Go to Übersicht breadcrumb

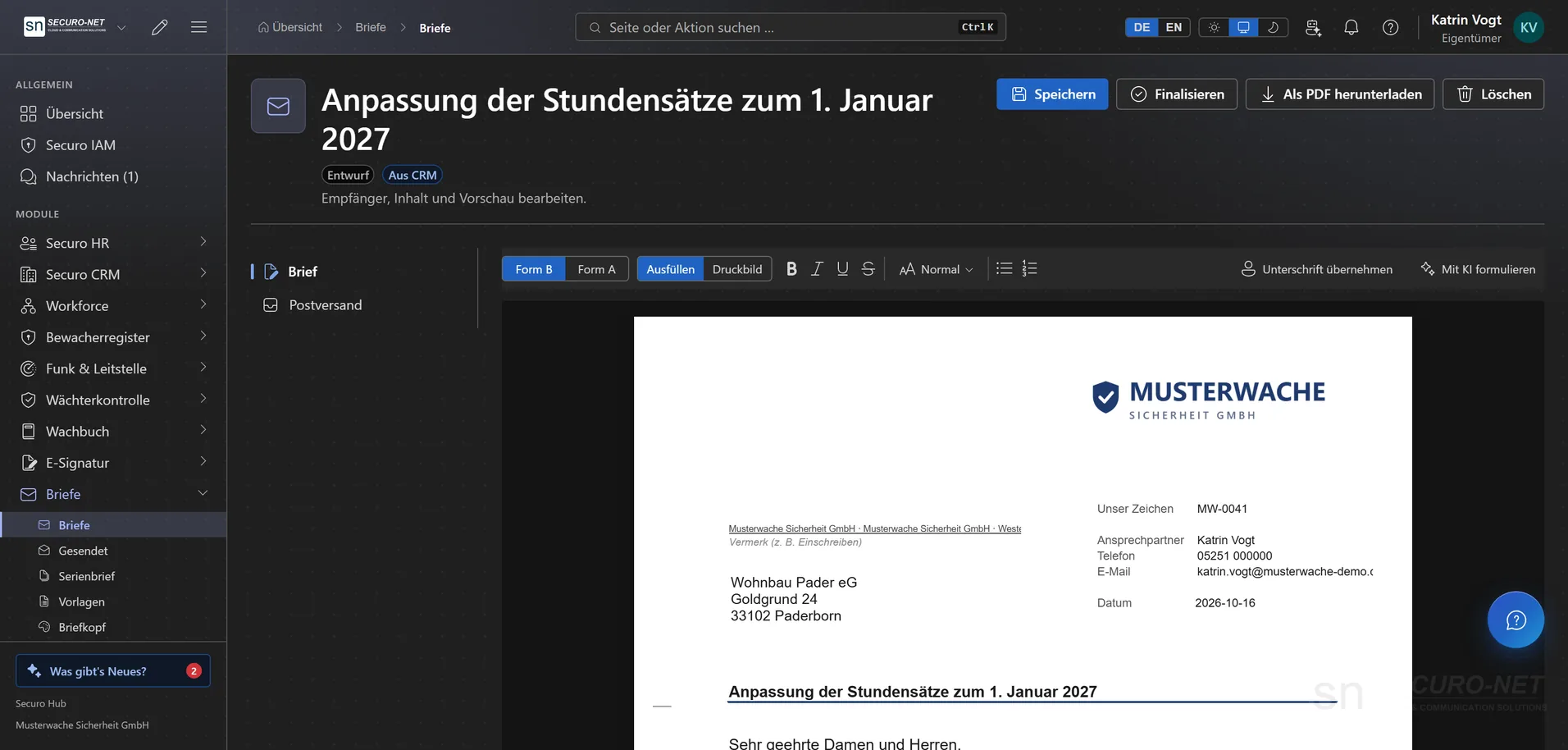(x=289, y=27)
